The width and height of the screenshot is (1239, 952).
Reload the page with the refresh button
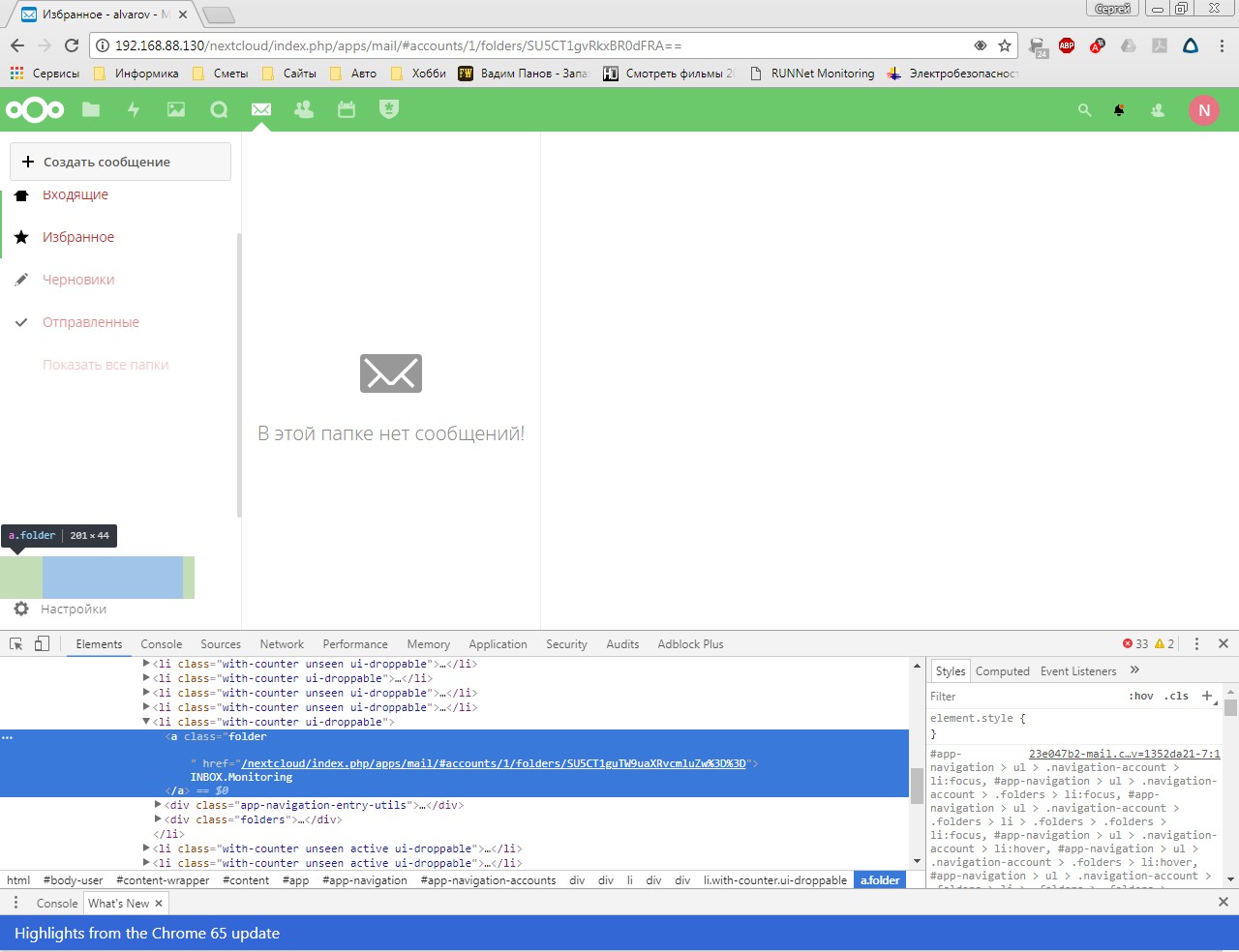tap(72, 45)
